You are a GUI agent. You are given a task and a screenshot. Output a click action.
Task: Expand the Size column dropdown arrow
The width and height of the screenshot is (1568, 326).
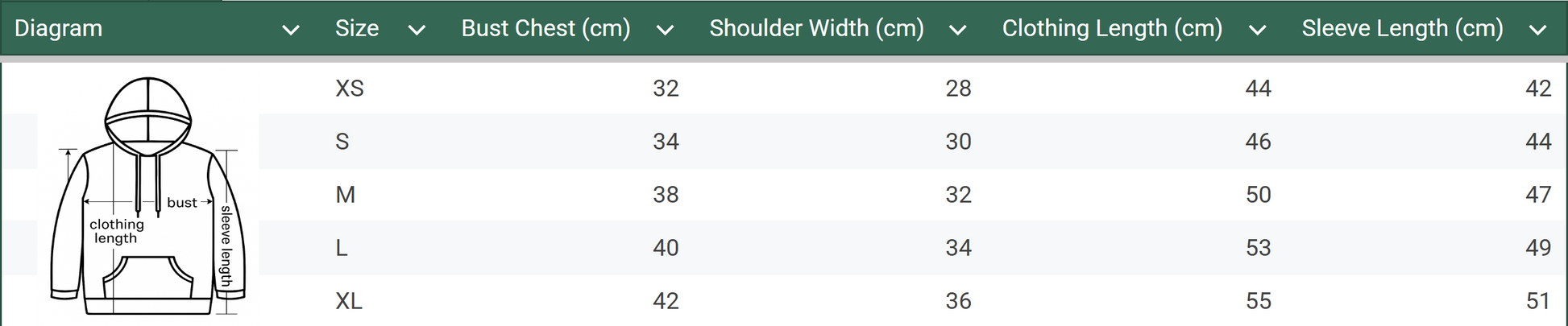[x=417, y=30]
